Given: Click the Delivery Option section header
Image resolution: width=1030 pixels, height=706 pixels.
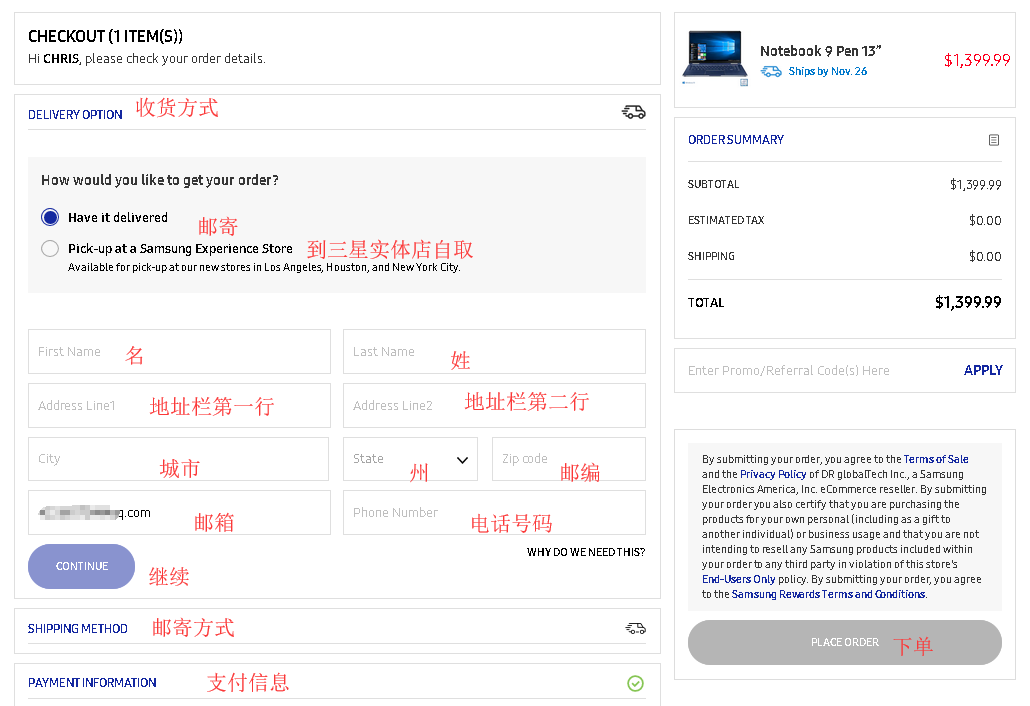Looking at the screenshot, I should (75, 115).
